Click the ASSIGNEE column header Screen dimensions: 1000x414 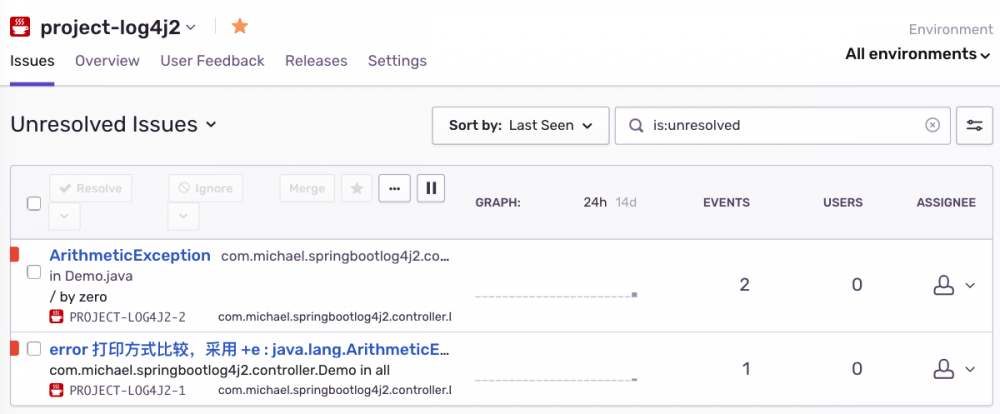(x=946, y=203)
